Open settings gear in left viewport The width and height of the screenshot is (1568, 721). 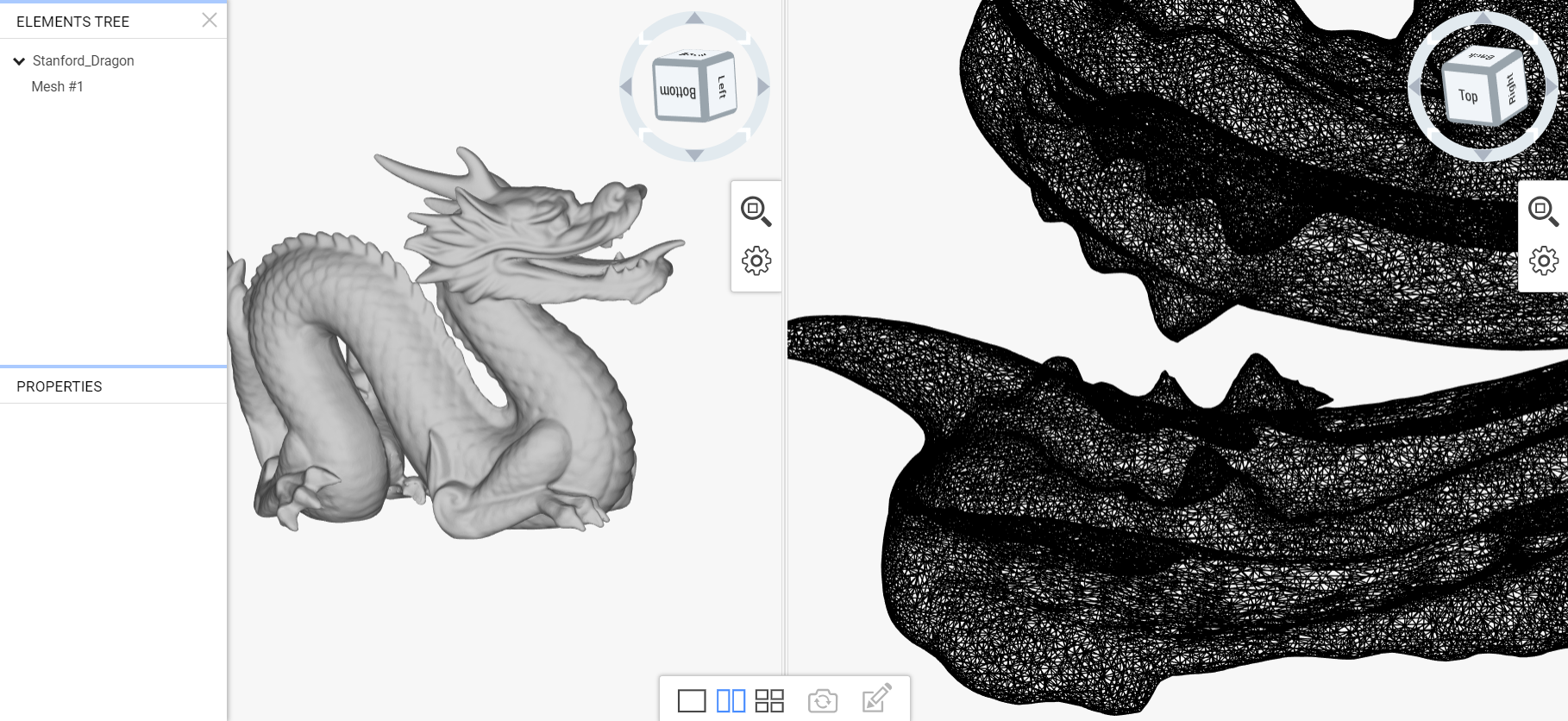pyautogui.click(x=756, y=260)
